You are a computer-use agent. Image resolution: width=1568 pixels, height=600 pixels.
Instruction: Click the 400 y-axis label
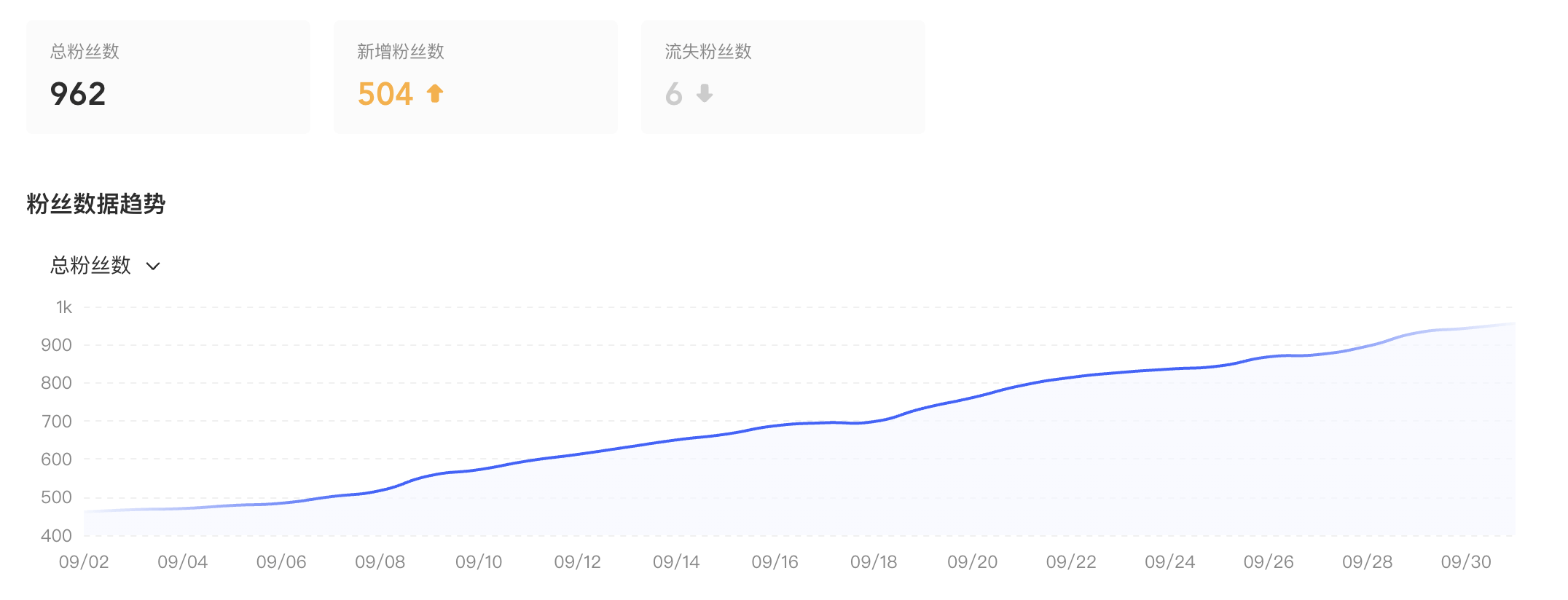pyautogui.click(x=56, y=536)
